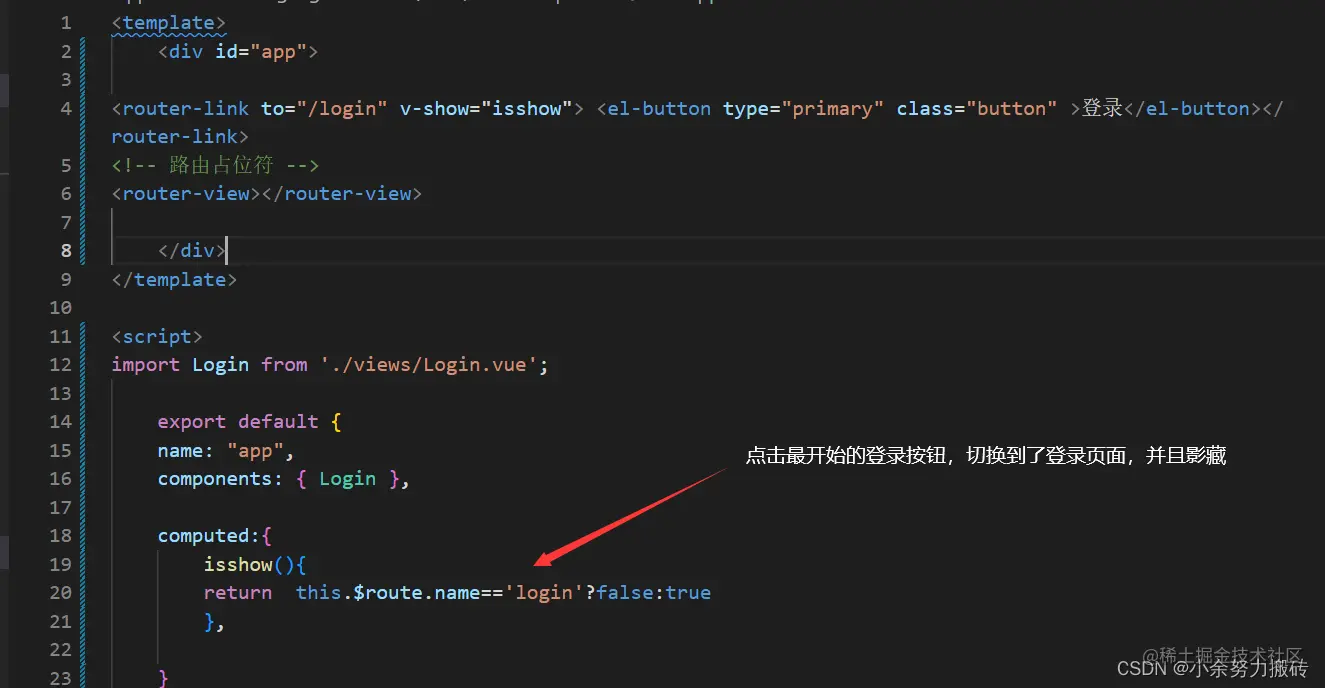Click the false value in the ternary
This screenshot has height=688, width=1325.
pyautogui.click(x=625, y=592)
